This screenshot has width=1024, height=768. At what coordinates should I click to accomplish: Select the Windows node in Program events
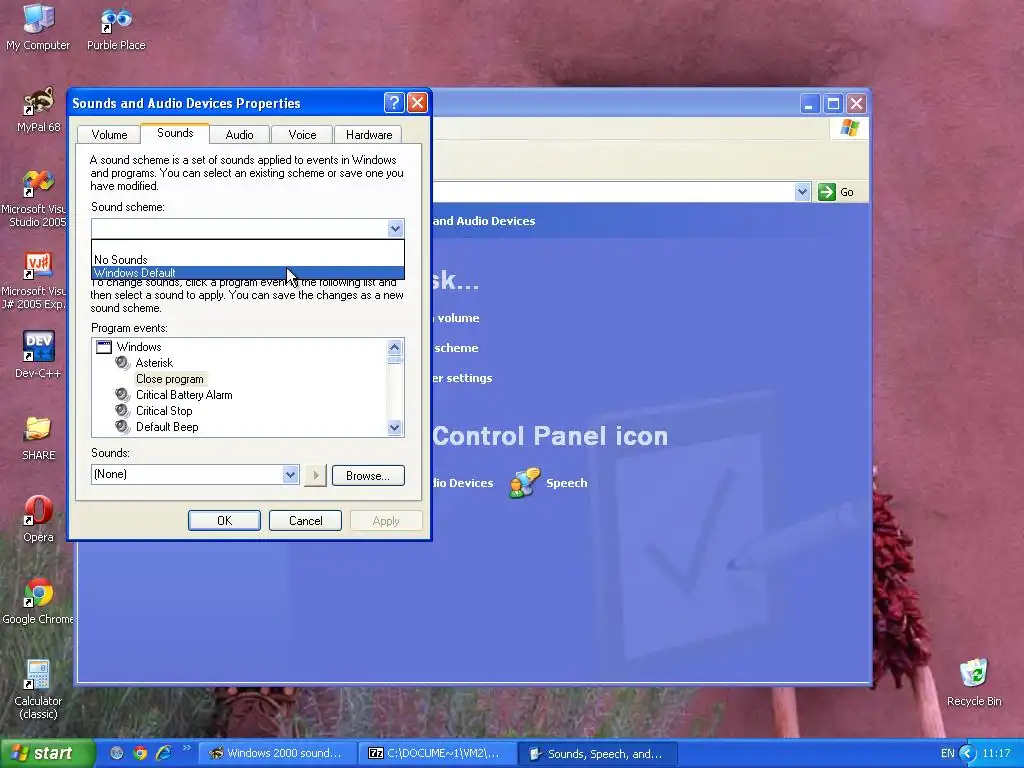pyautogui.click(x=139, y=347)
